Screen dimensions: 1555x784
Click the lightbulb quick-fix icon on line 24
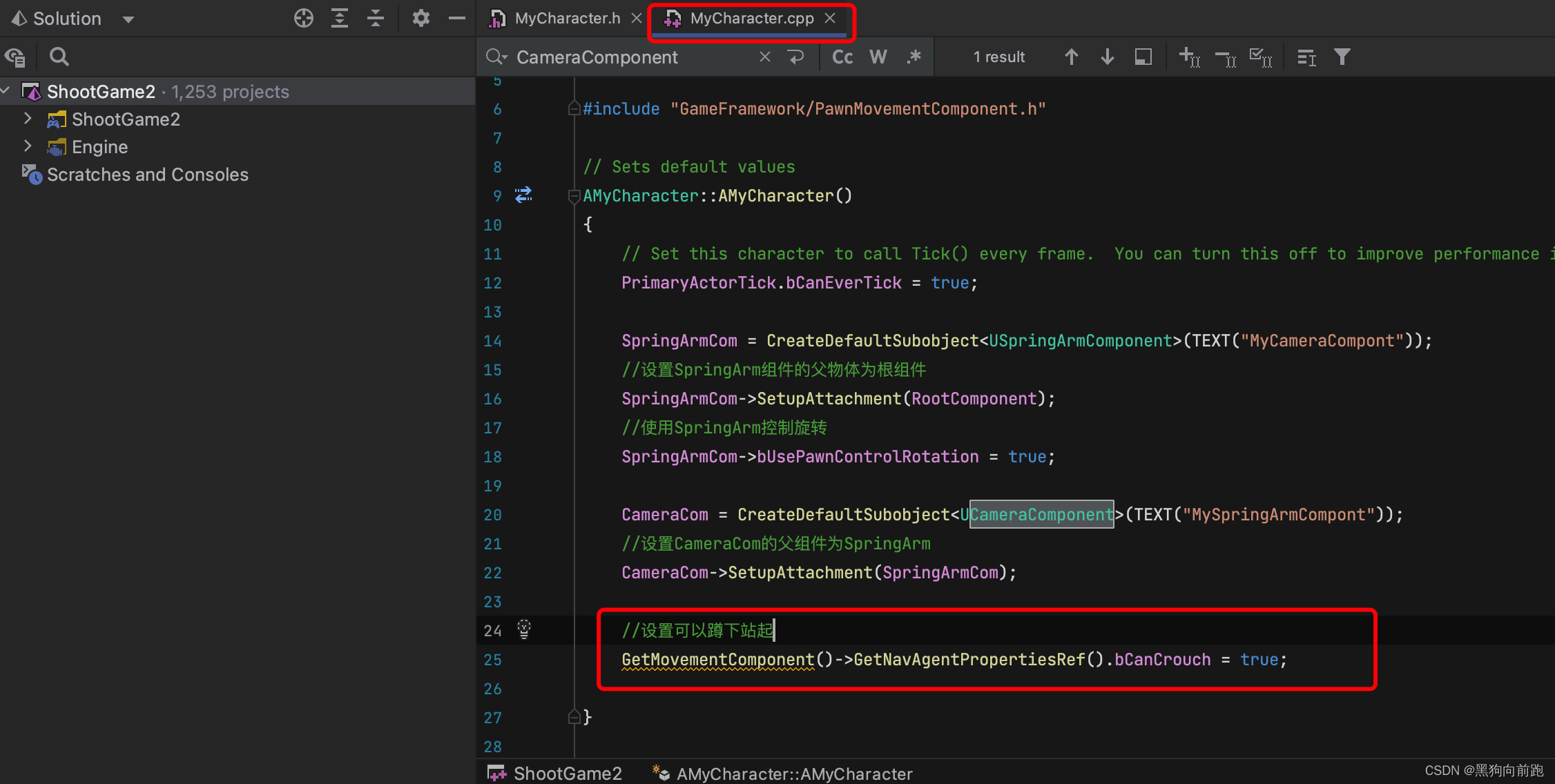(524, 629)
